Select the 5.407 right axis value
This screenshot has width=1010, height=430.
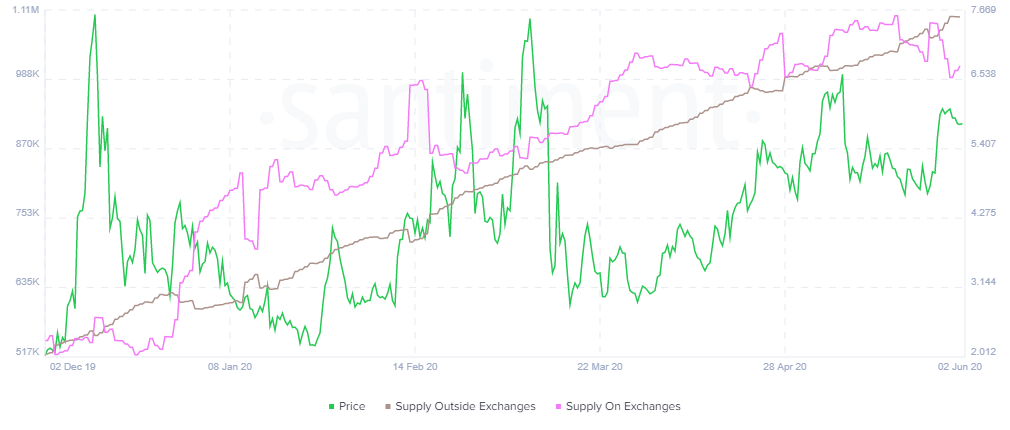coord(984,144)
